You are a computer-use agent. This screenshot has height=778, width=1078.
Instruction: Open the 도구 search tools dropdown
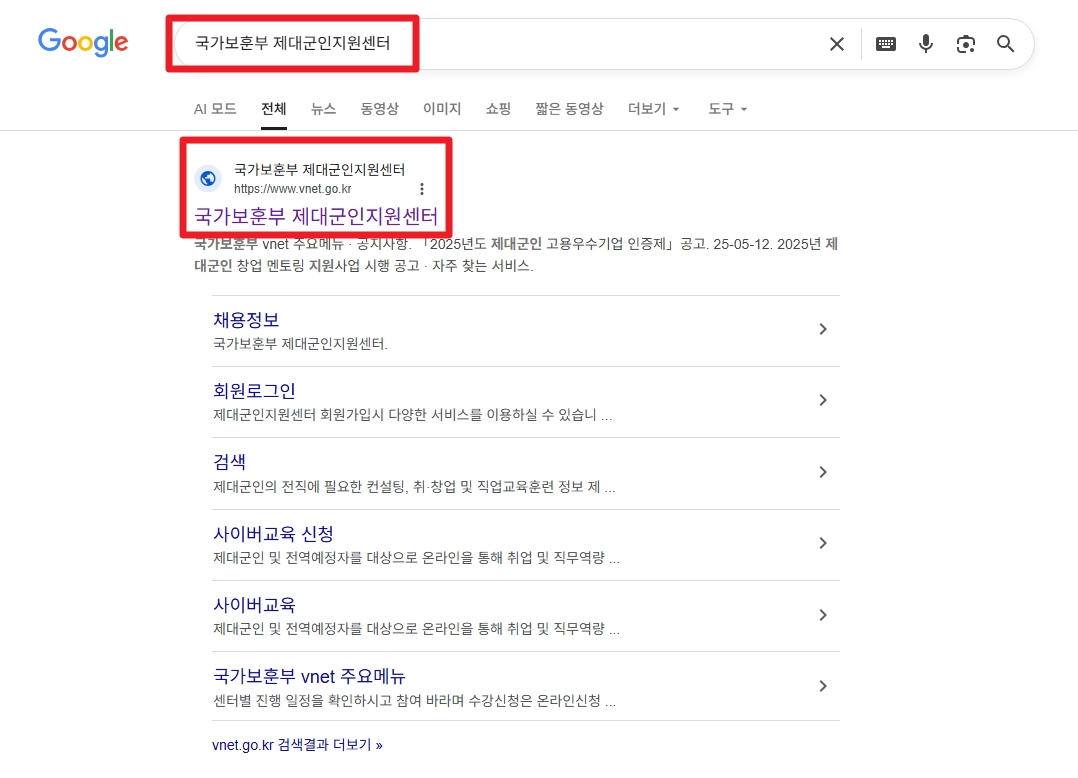point(726,109)
